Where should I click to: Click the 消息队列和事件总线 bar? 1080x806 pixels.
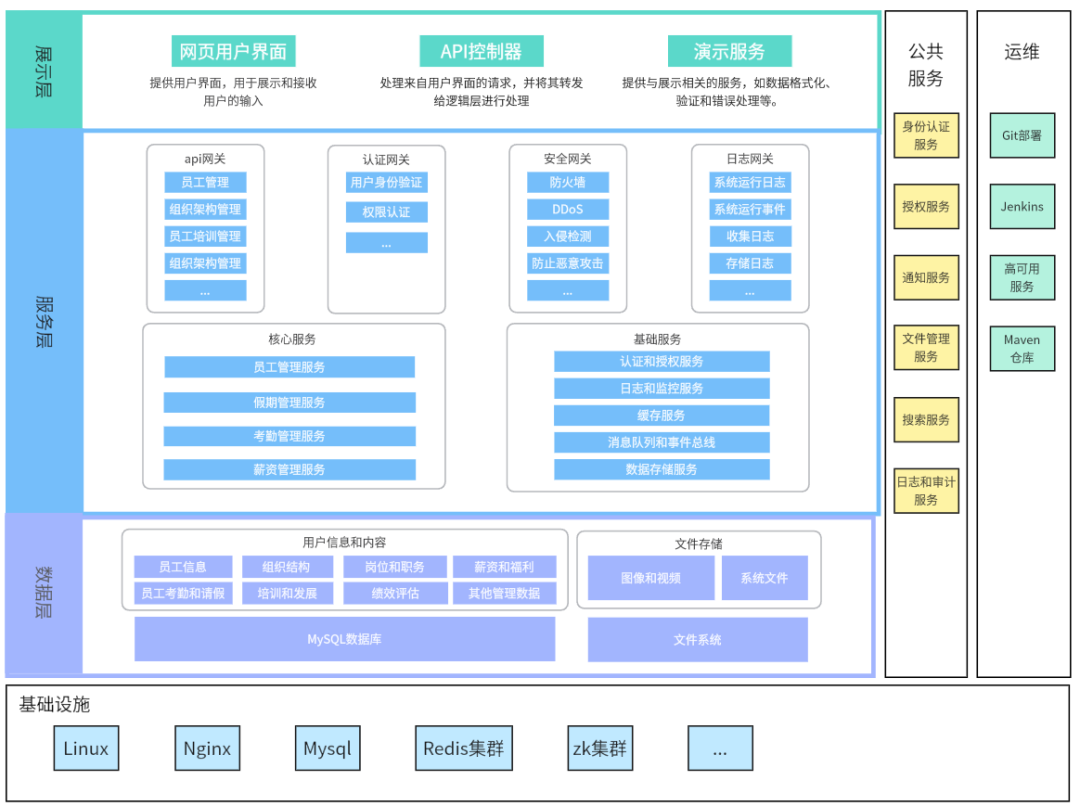(661, 442)
